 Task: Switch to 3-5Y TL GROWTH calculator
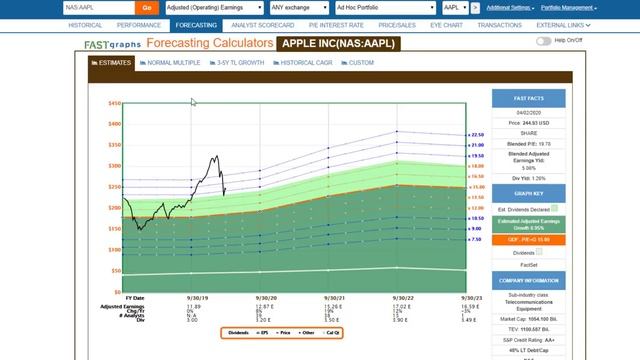[x=237, y=63]
